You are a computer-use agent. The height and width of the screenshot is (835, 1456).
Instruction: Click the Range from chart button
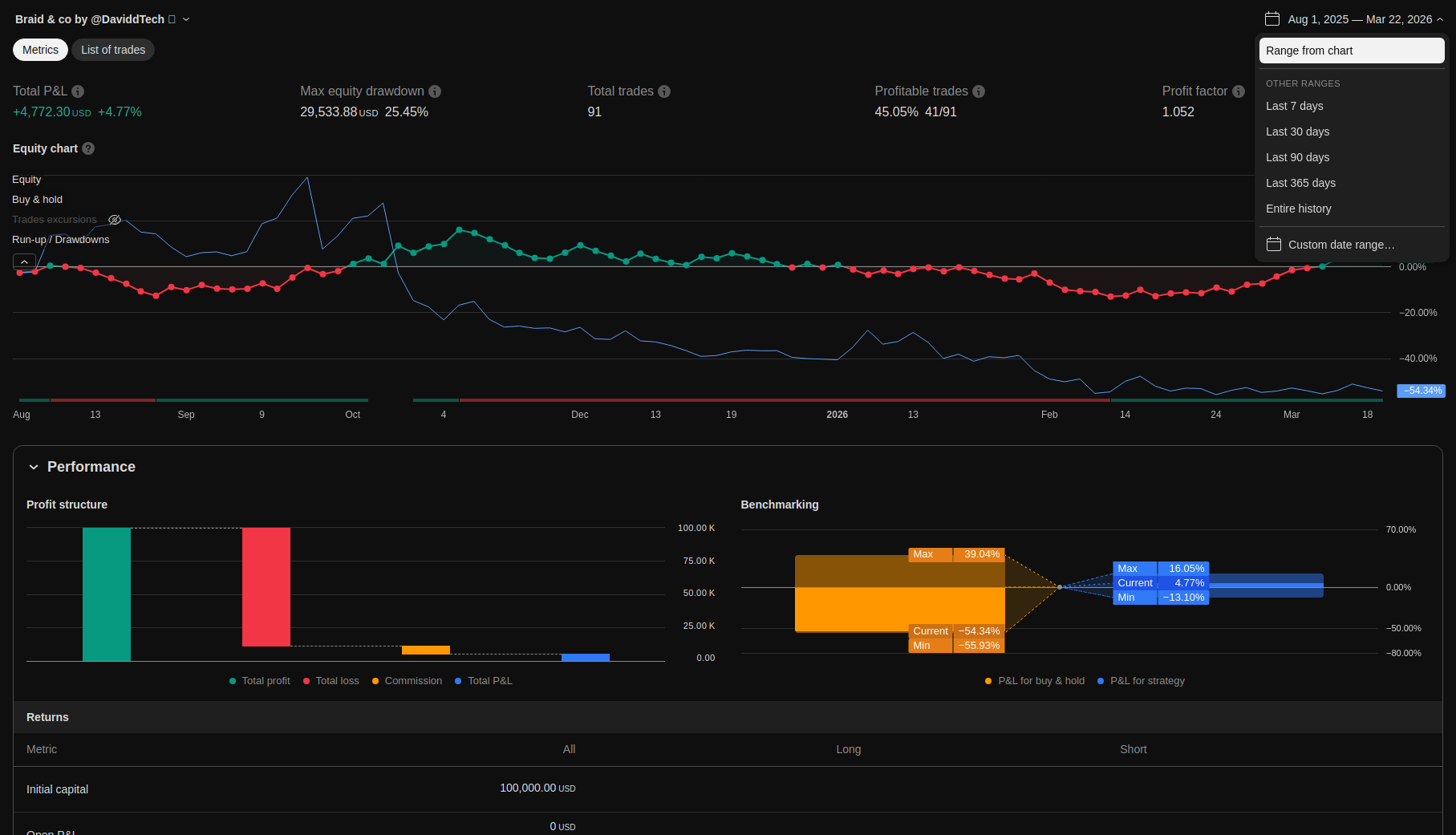pyautogui.click(x=1351, y=51)
